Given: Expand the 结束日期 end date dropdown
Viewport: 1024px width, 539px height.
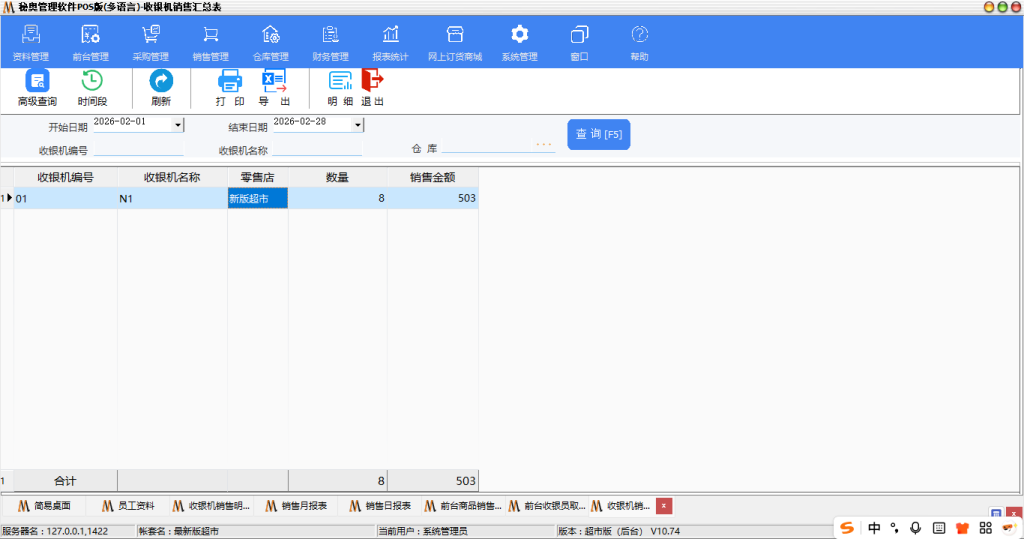Looking at the screenshot, I should pos(357,125).
